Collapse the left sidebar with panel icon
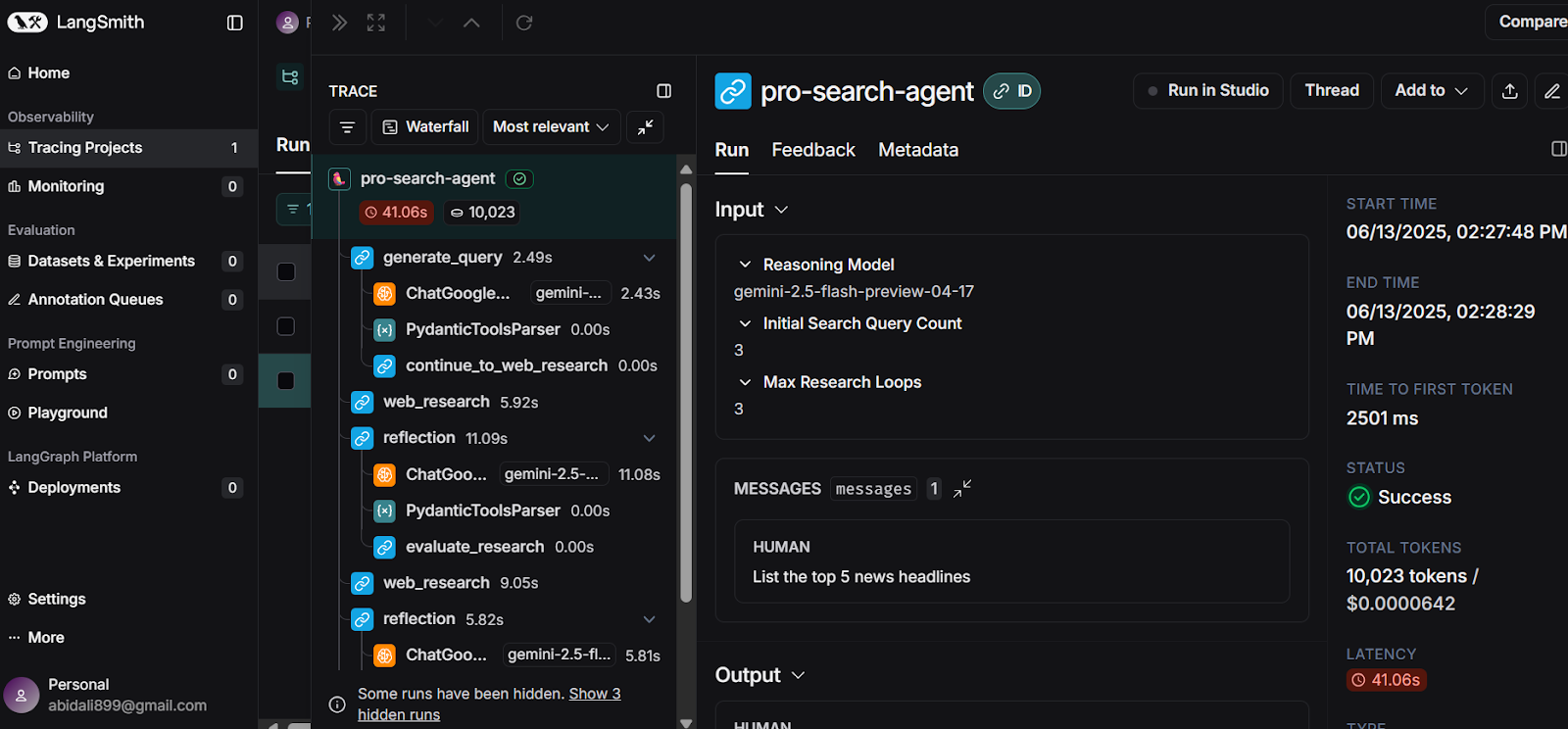The height and width of the screenshot is (729, 1568). pos(235,23)
